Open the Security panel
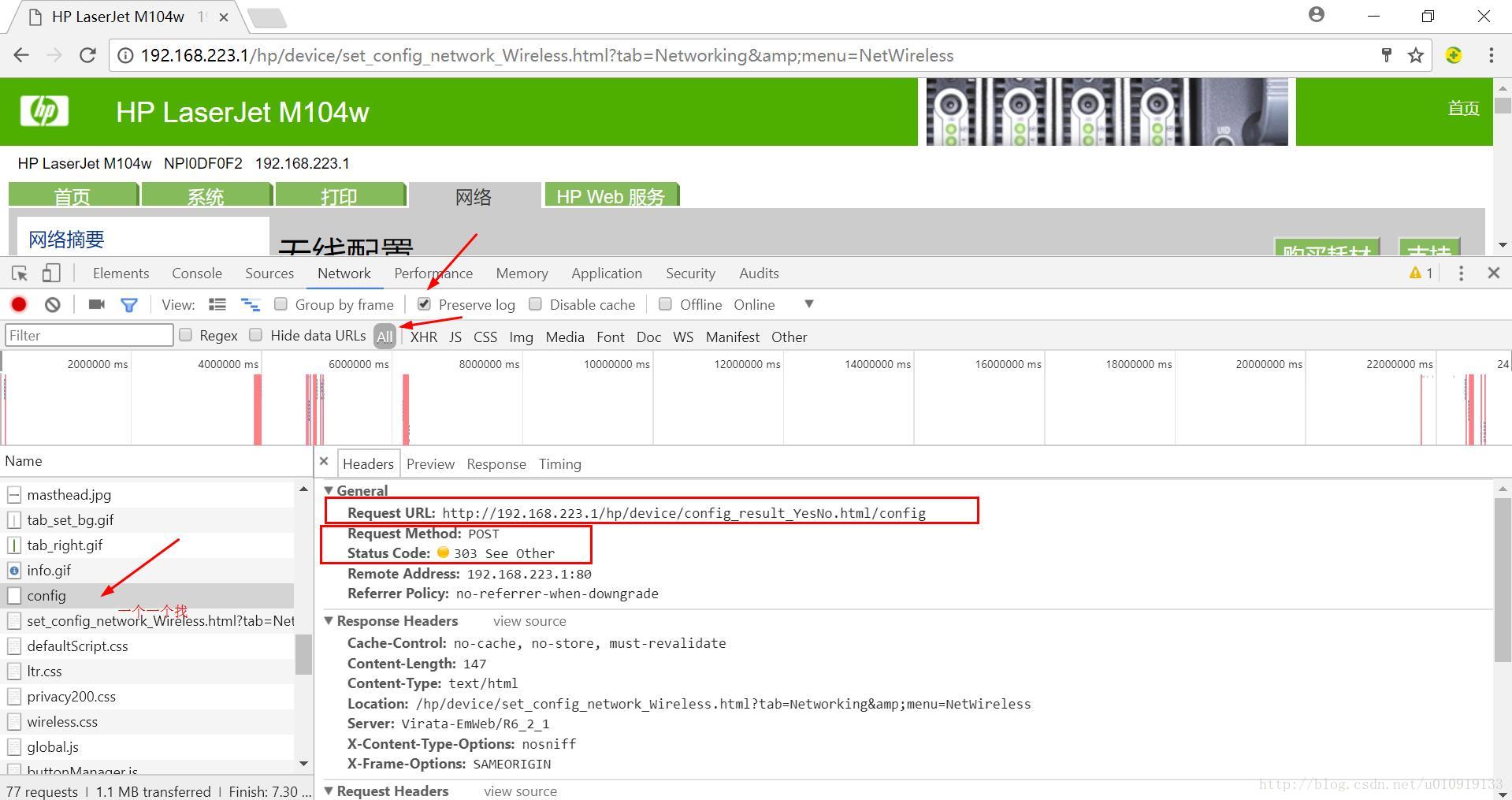Viewport: 1512px width, 800px height. [690, 273]
